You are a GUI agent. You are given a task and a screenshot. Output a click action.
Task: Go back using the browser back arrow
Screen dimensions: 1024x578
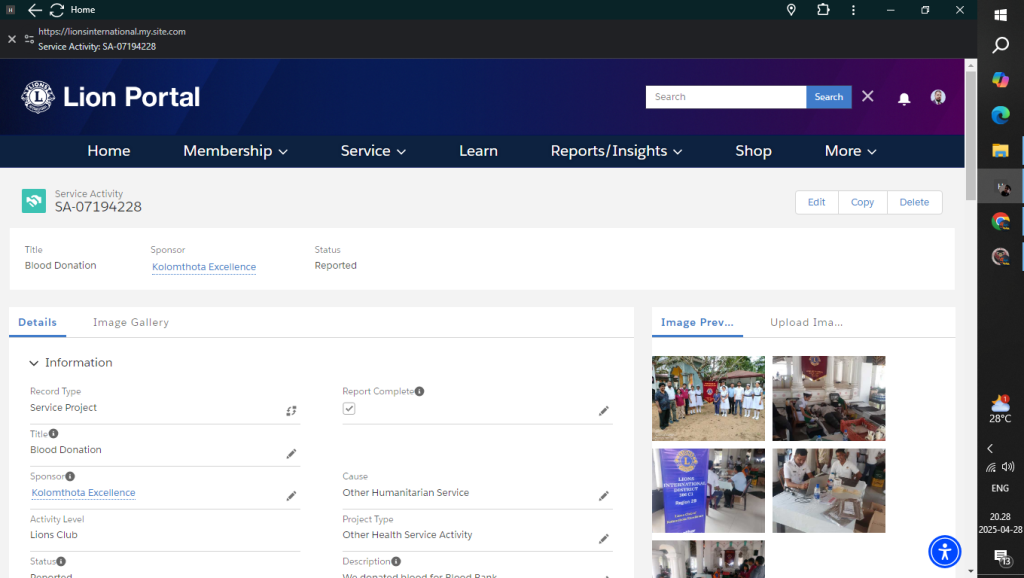tap(35, 10)
